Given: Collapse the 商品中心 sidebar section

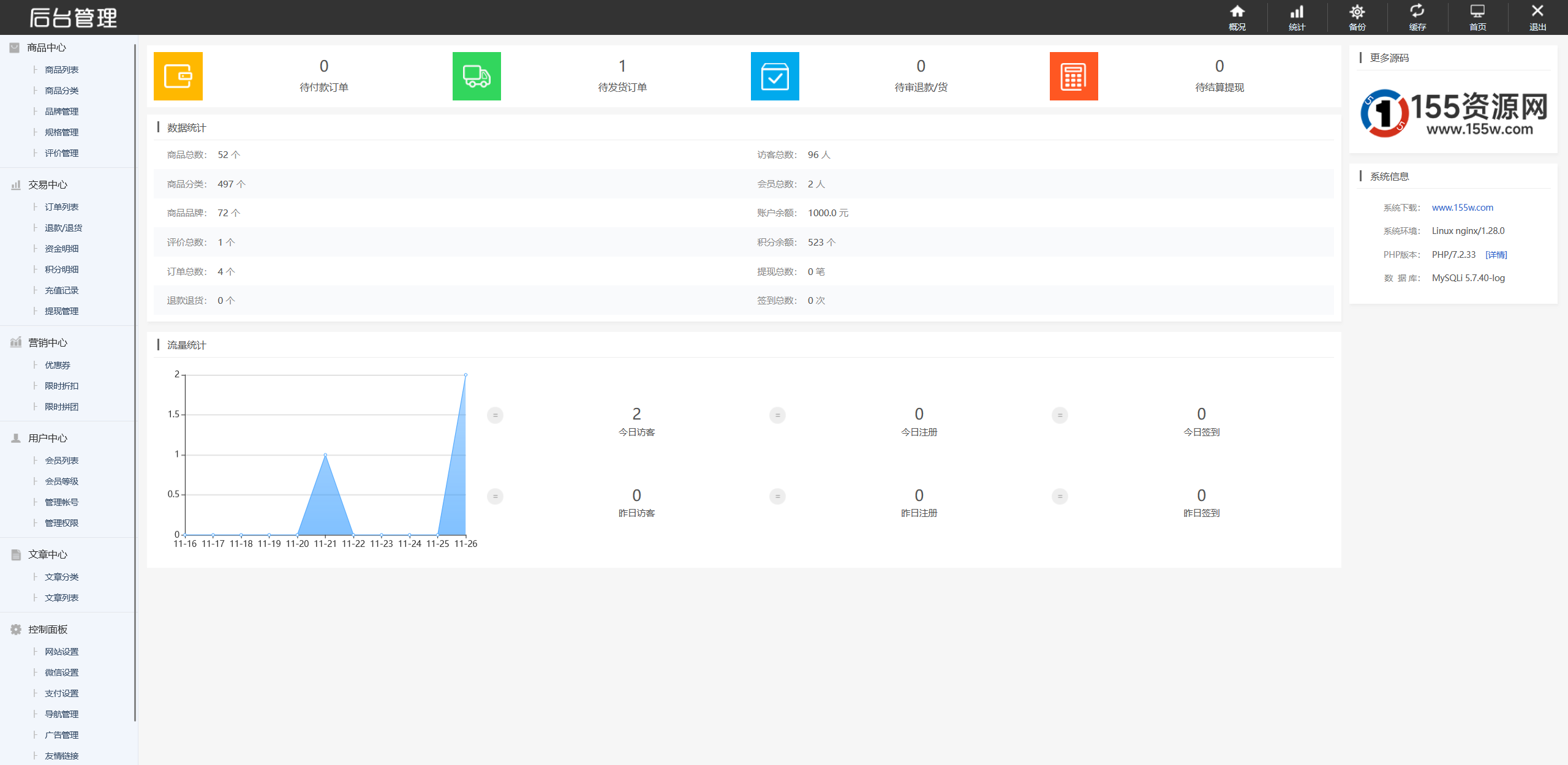Looking at the screenshot, I should point(46,48).
